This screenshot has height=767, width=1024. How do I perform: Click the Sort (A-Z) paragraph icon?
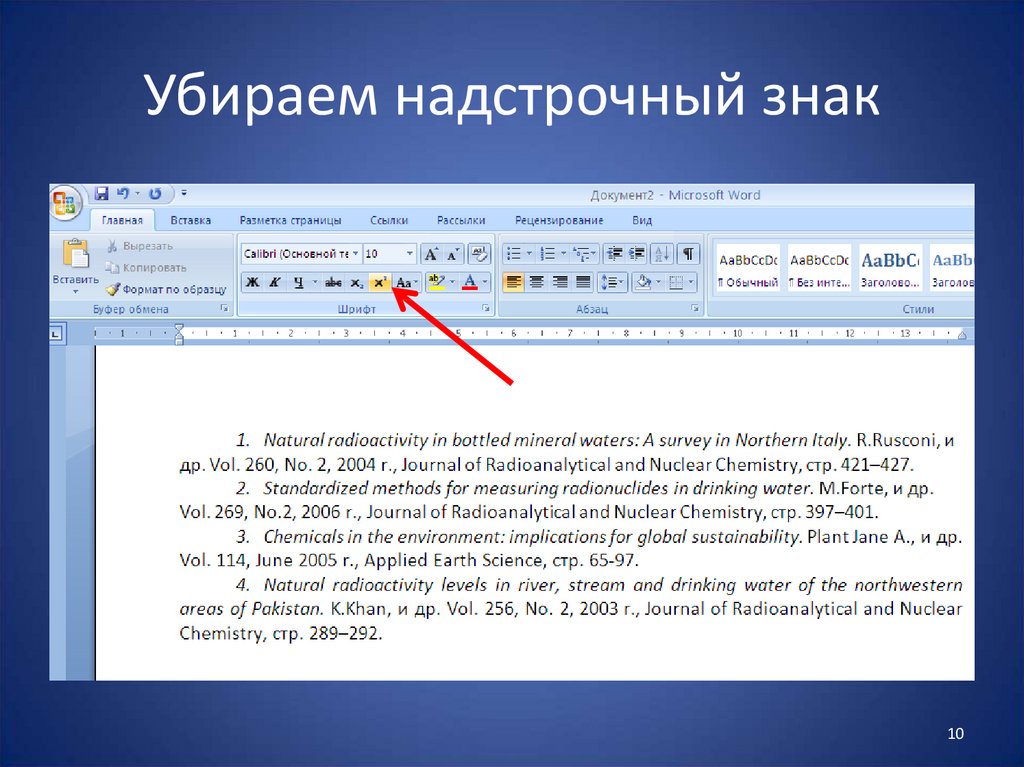(662, 254)
